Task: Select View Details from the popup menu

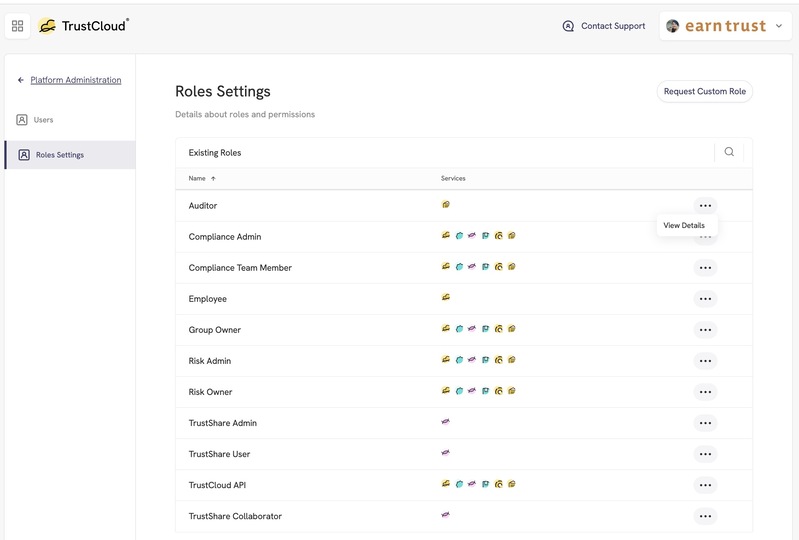Action: coord(684,225)
